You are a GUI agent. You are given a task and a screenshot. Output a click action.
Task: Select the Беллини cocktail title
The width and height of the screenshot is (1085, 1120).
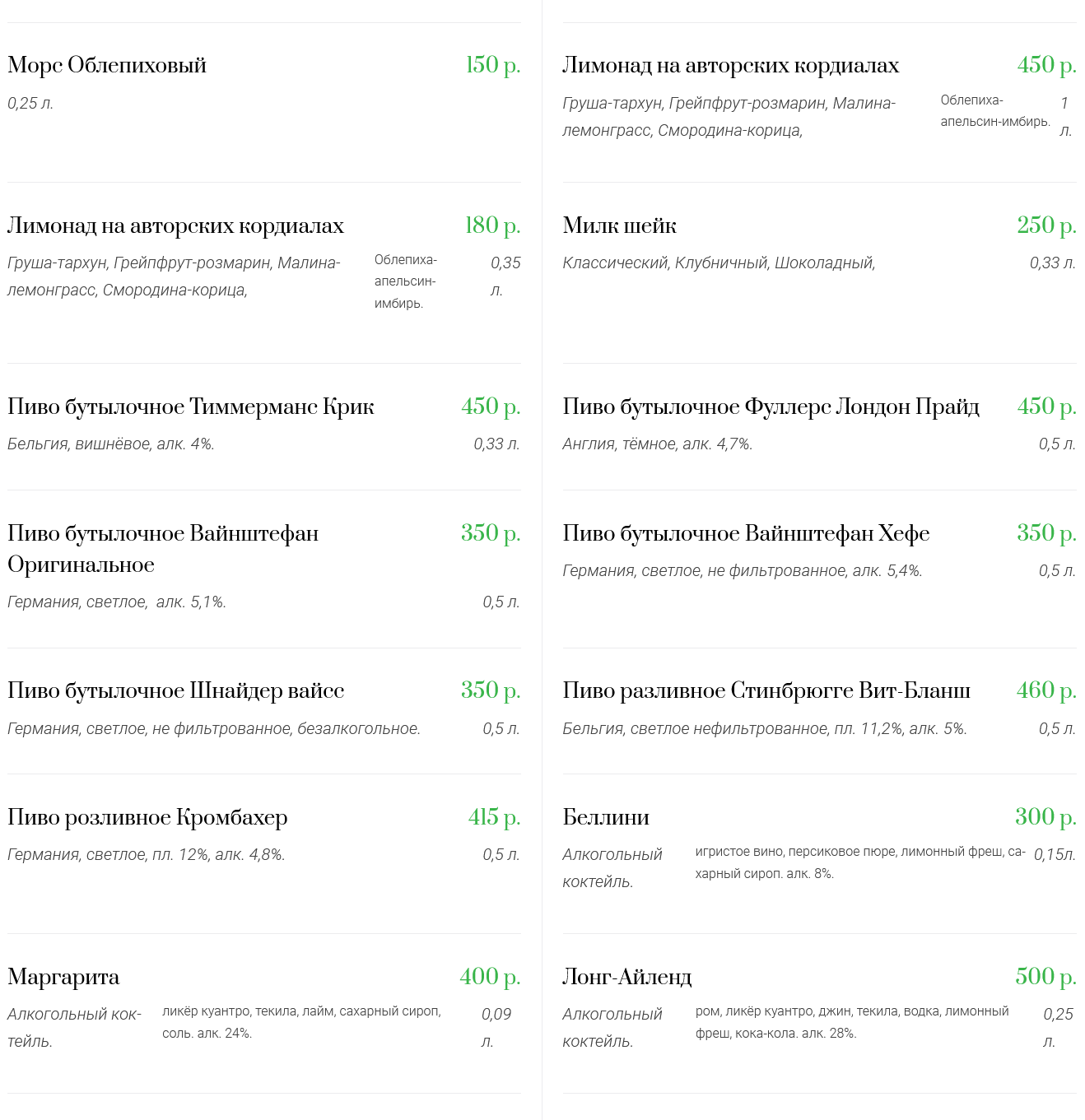click(606, 817)
